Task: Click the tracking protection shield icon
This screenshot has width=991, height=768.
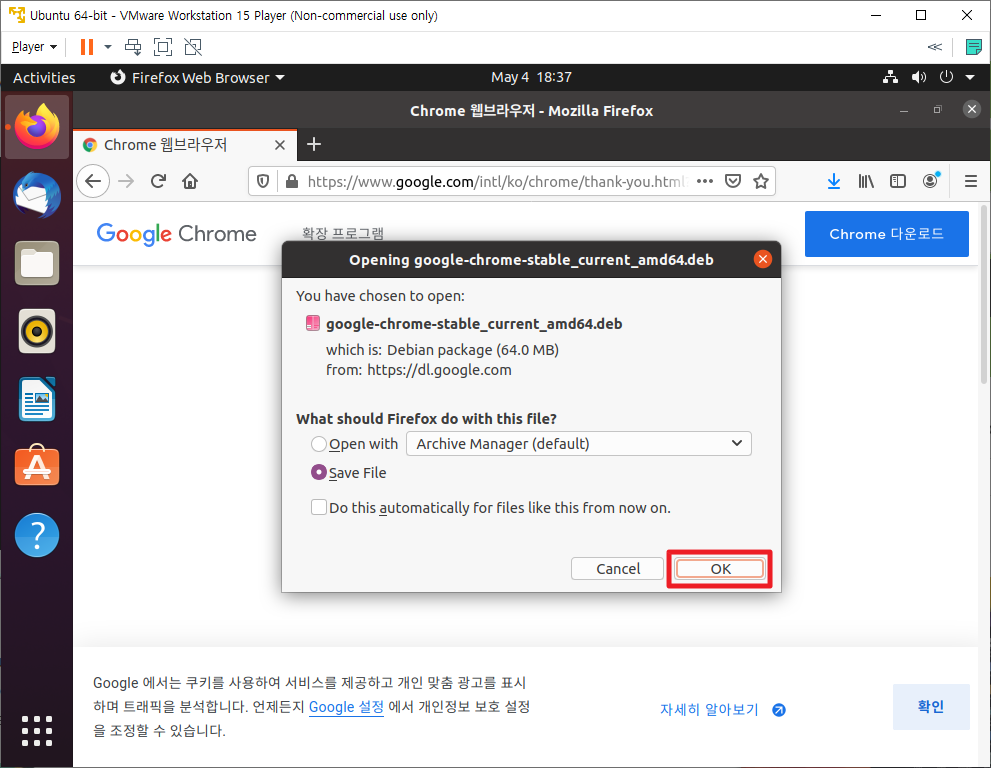Action: (x=263, y=181)
